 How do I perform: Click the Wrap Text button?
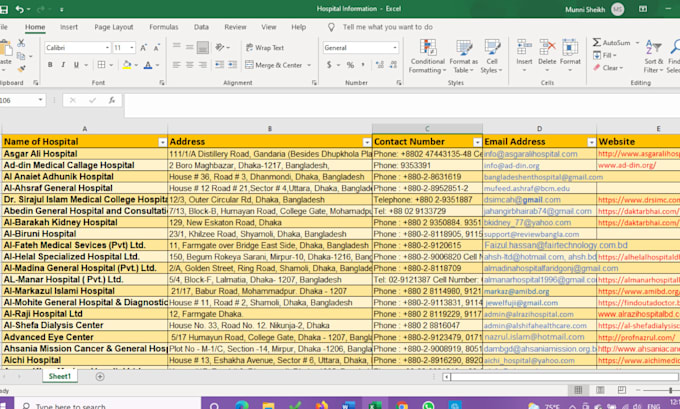(x=265, y=47)
